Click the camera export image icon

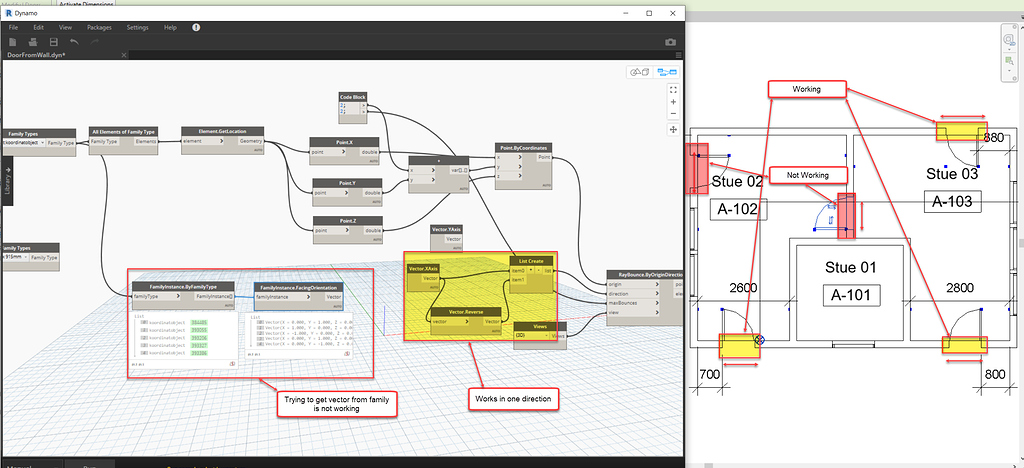coord(670,42)
